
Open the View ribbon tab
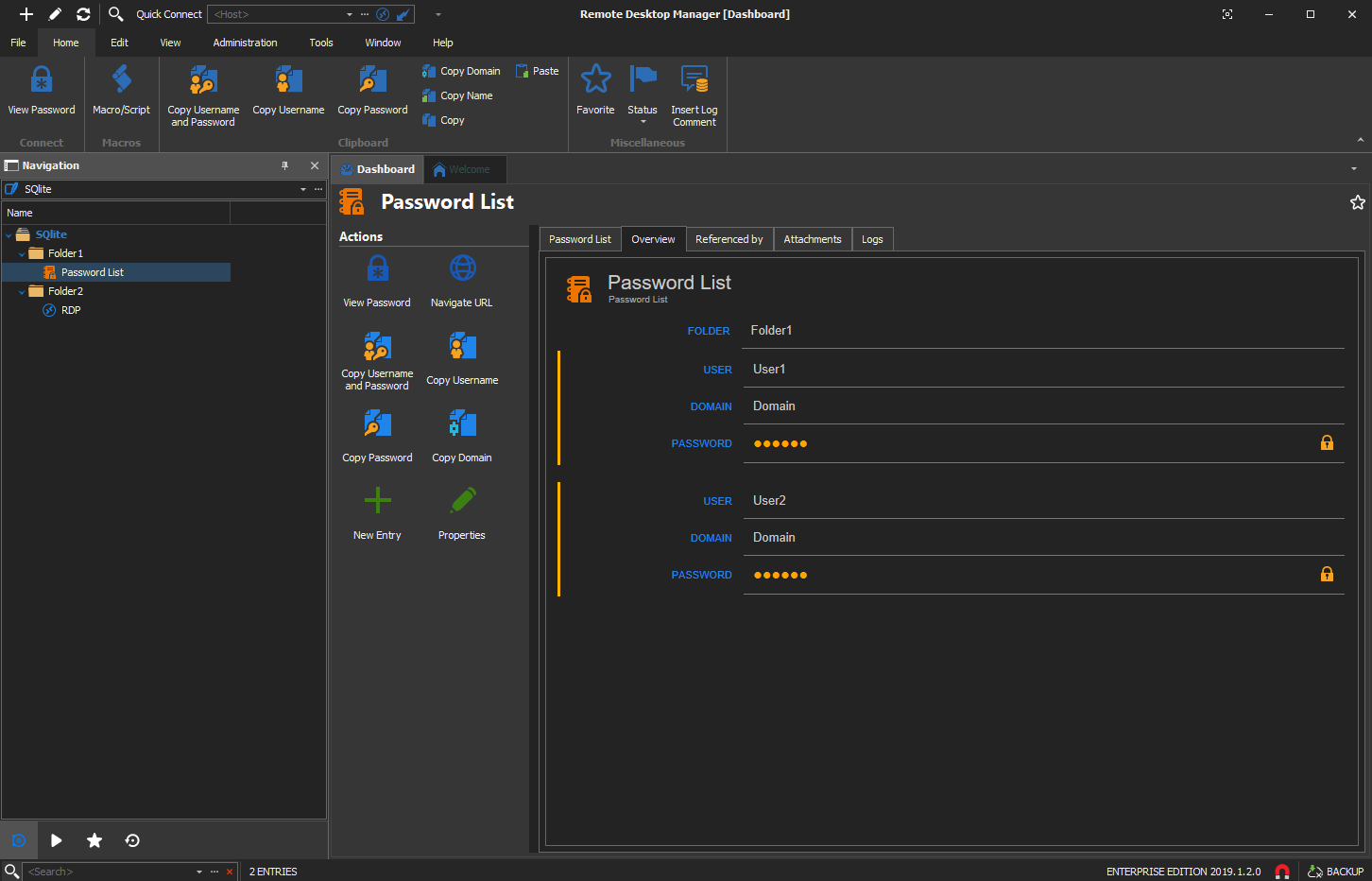(x=170, y=43)
